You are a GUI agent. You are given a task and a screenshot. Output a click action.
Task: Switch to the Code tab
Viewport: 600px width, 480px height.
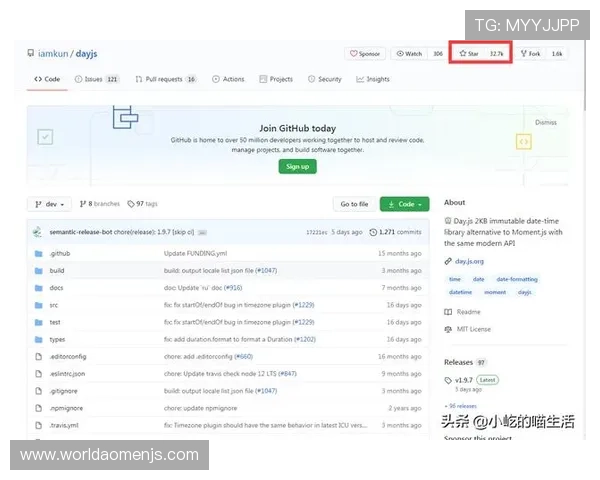pyautogui.click(x=47, y=79)
